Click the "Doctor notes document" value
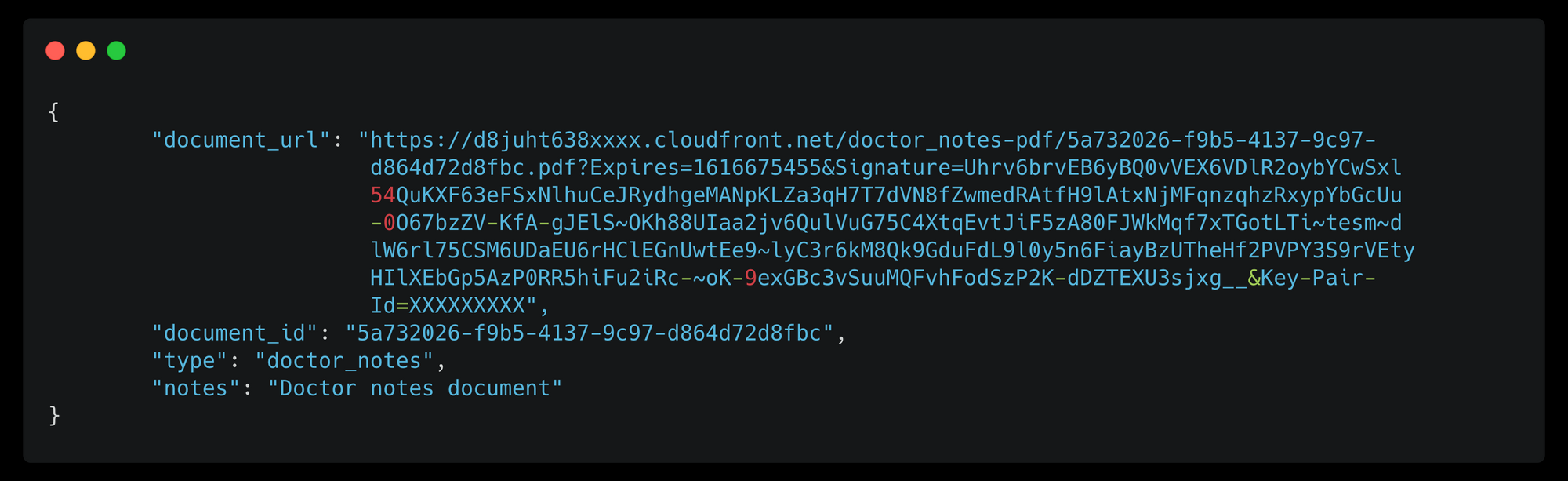The width and height of the screenshot is (1568, 481). [415, 388]
